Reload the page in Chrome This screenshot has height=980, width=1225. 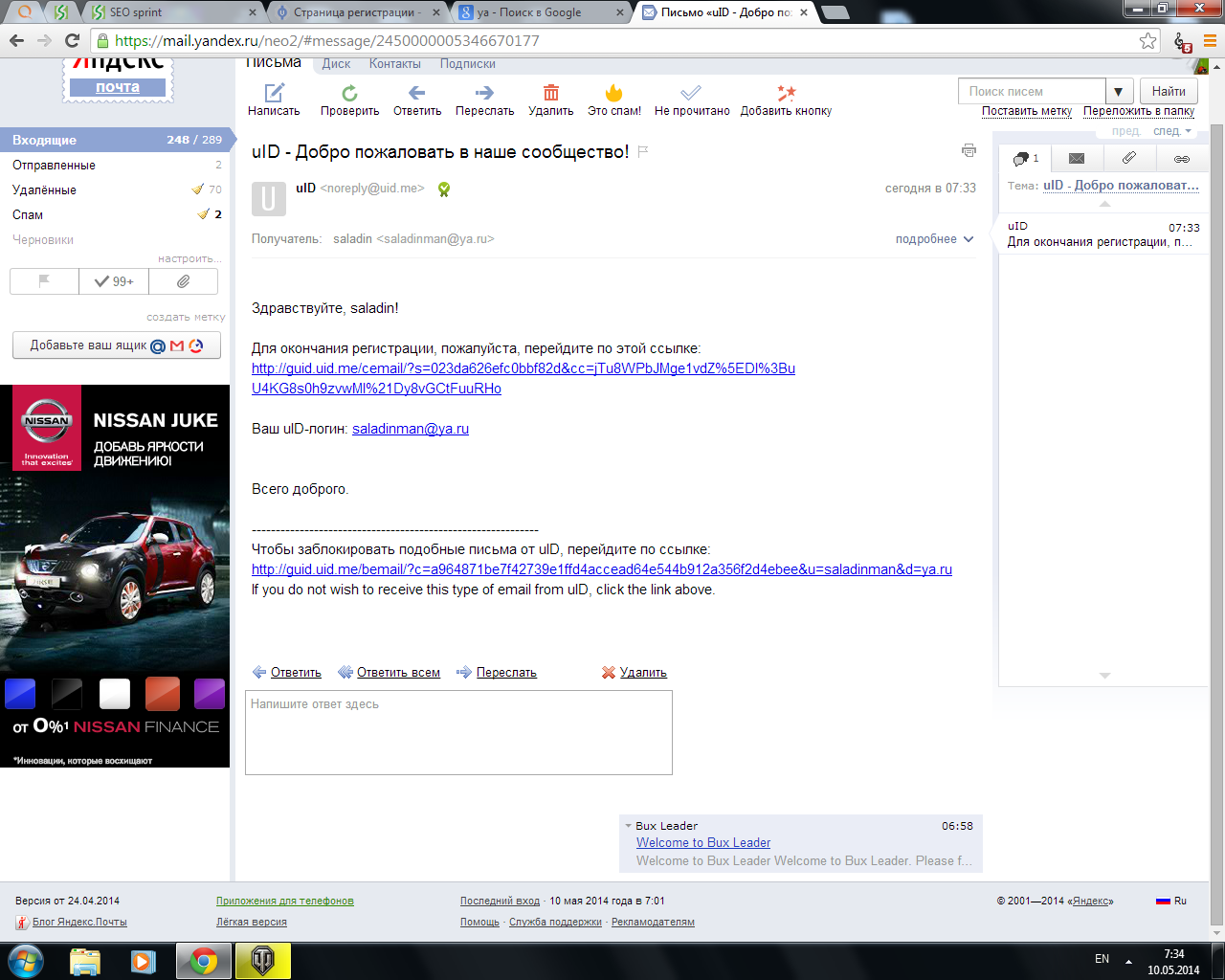[72, 40]
